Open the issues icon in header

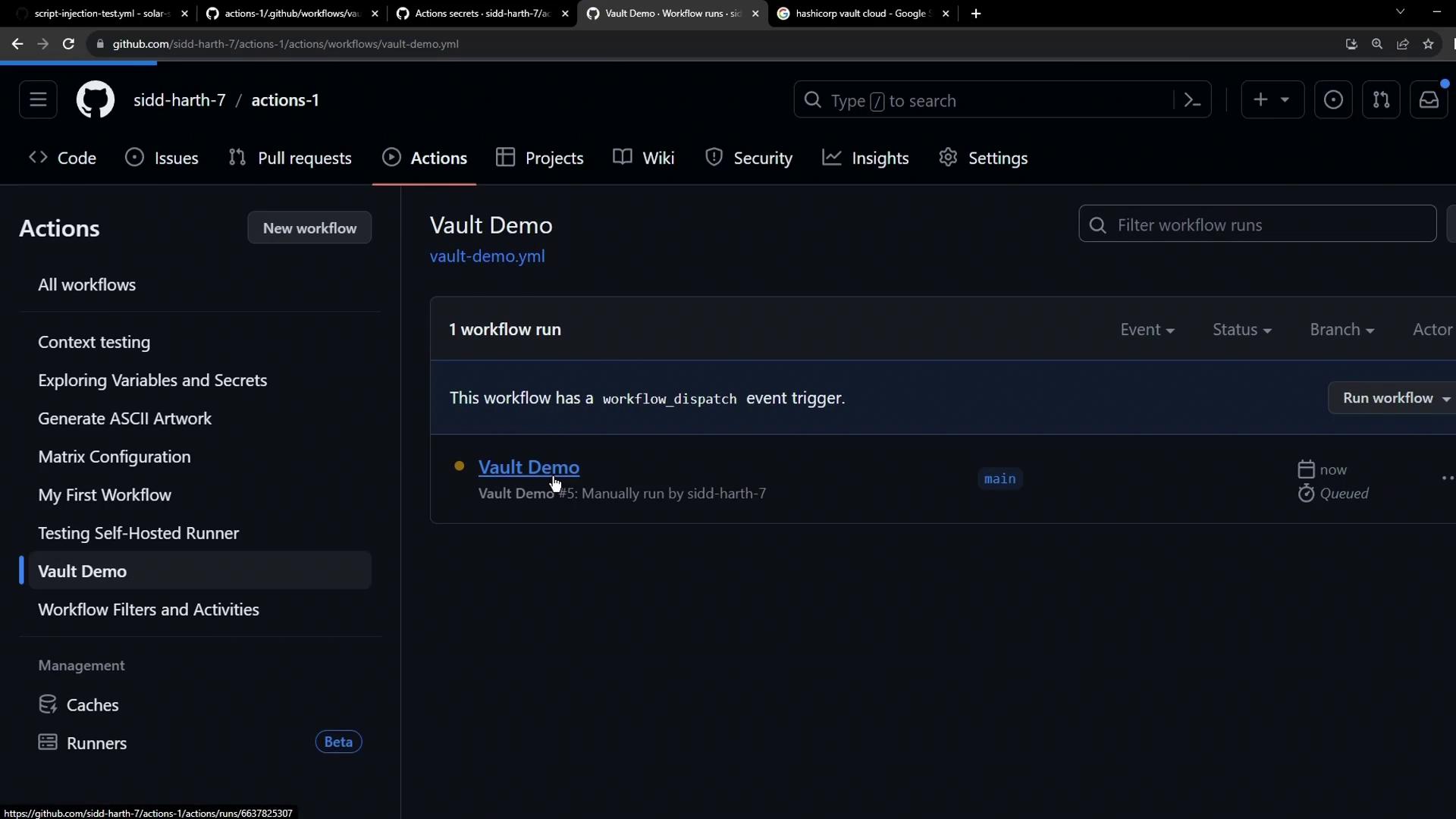1333,99
